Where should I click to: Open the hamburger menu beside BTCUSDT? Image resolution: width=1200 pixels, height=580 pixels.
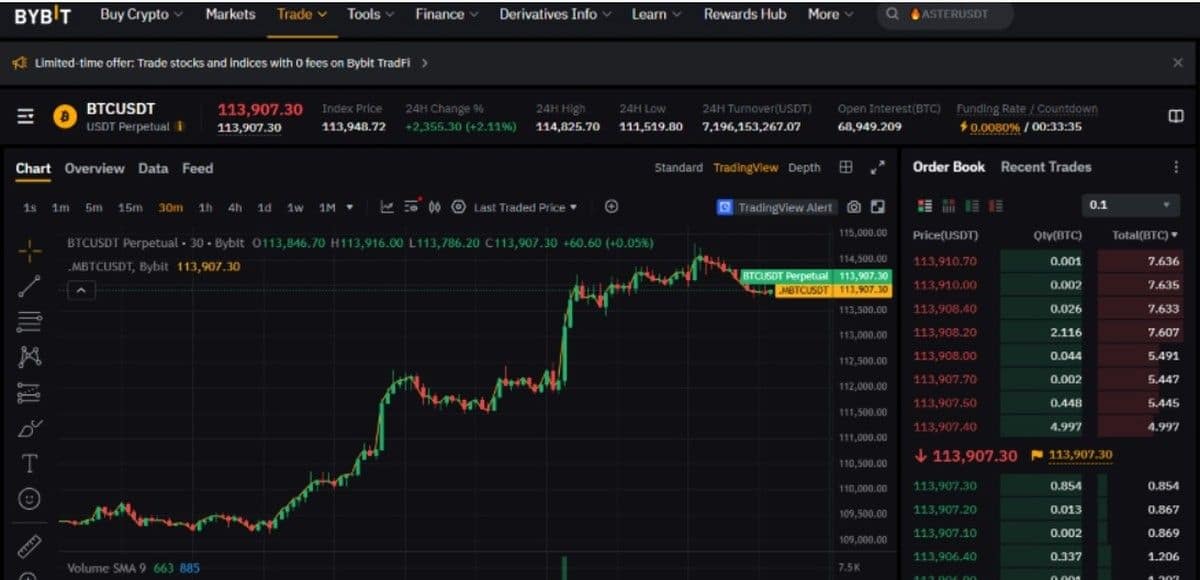(25, 116)
